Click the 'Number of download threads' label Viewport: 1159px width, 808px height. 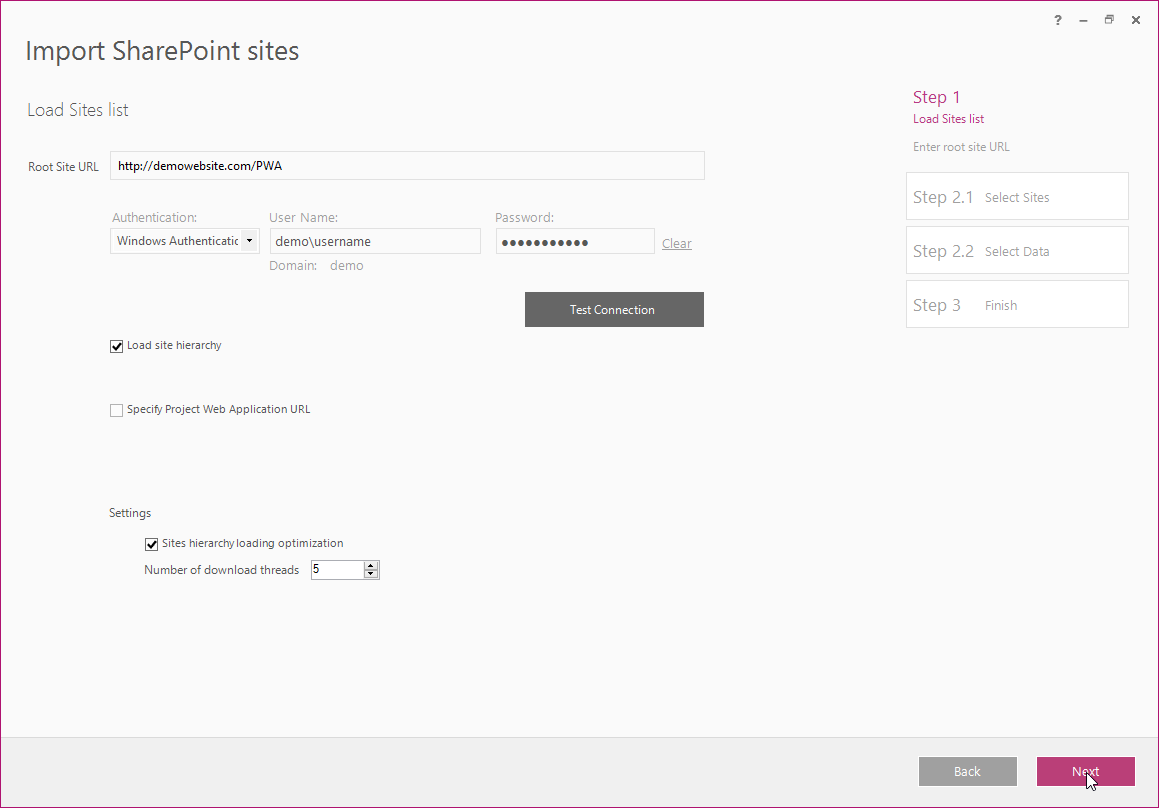222,570
